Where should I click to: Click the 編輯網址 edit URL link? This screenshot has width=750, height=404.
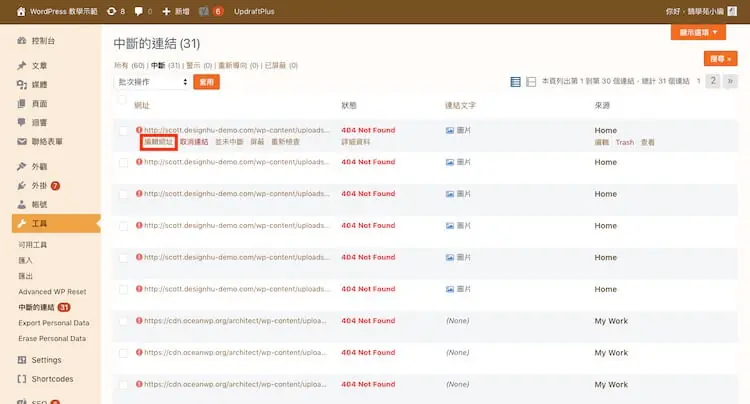tap(158, 142)
